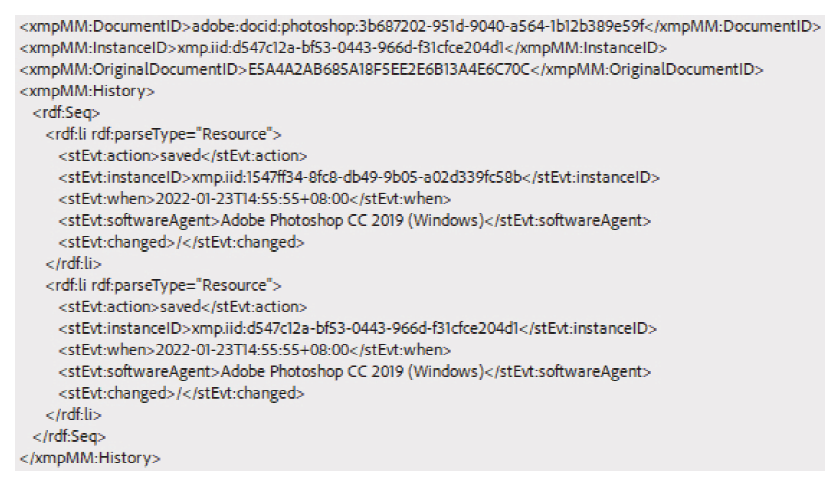The image size is (839, 479).
Task: Click the opening xmpMM:History tag
Action: [x=87, y=91]
